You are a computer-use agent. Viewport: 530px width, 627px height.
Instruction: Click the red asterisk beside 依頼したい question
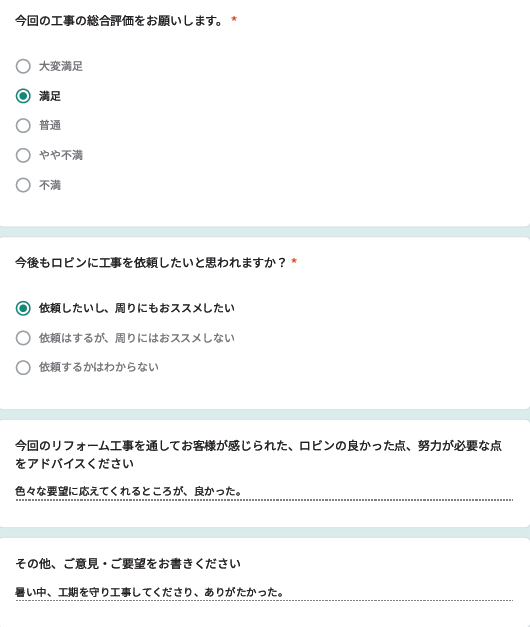294,261
